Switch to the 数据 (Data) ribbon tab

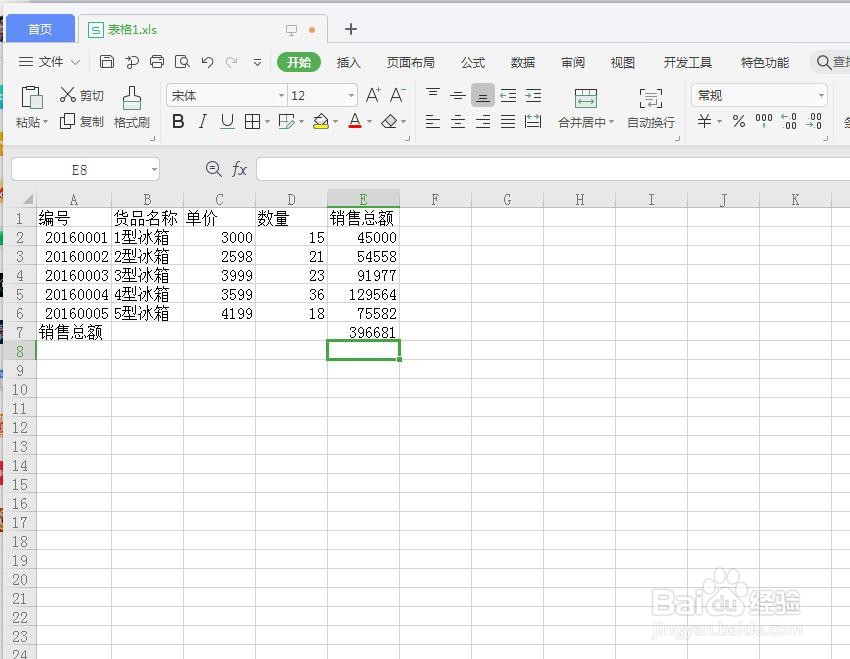[522, 62]
